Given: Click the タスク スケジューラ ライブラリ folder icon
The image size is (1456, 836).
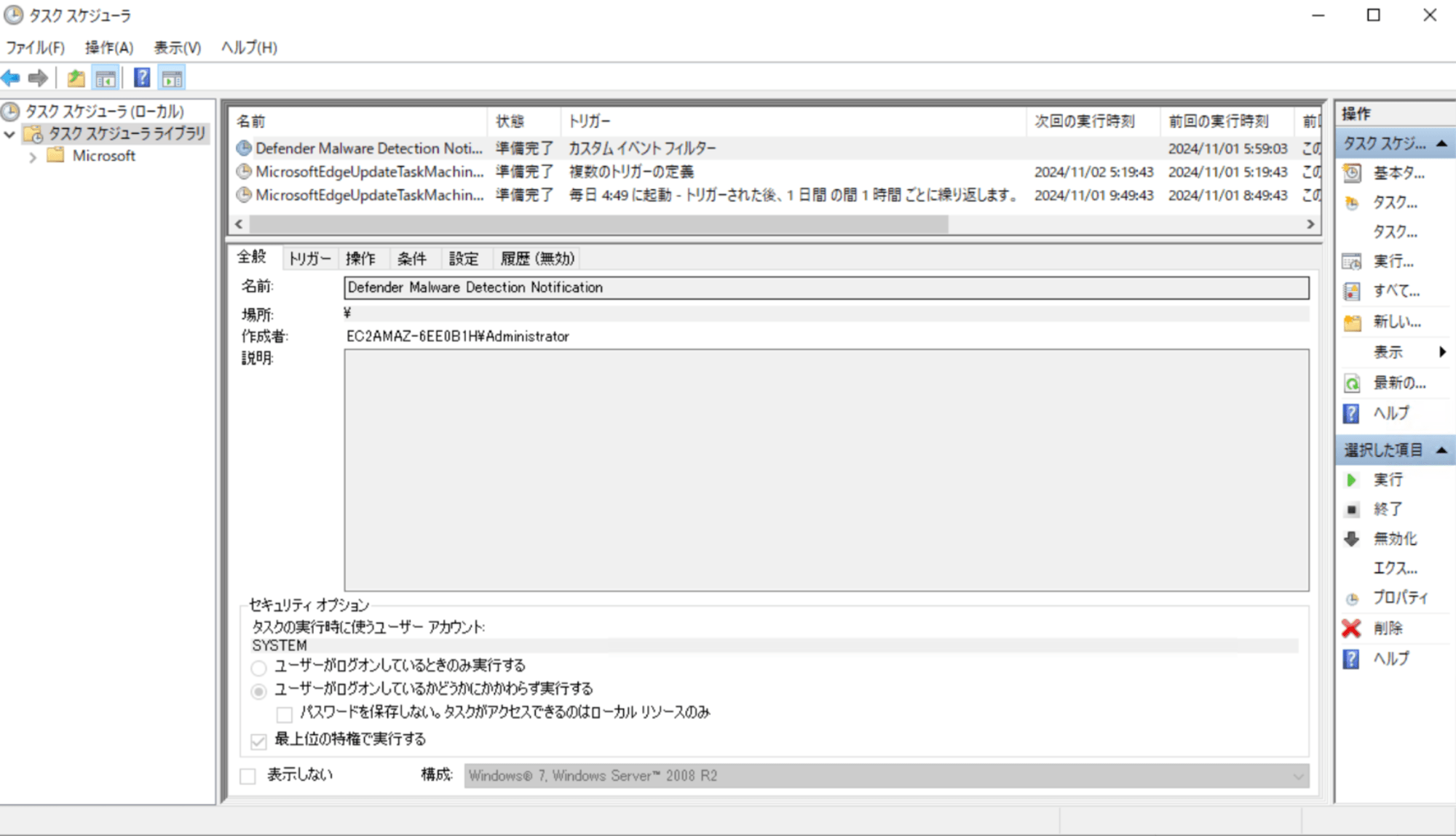Looking at the screenshot, I should [x=33, y=134].
